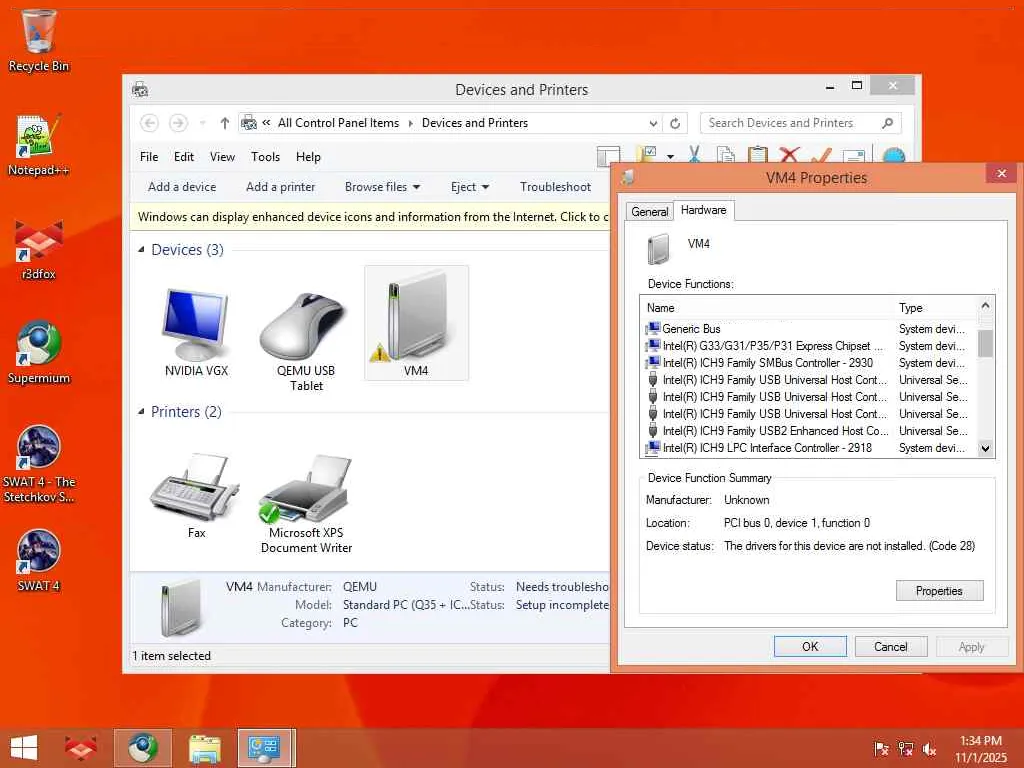The height and width of the screenshot is (768, 1024).
Task: Click the Paste clipboard toolbar icon
Action: pos(757,155)
